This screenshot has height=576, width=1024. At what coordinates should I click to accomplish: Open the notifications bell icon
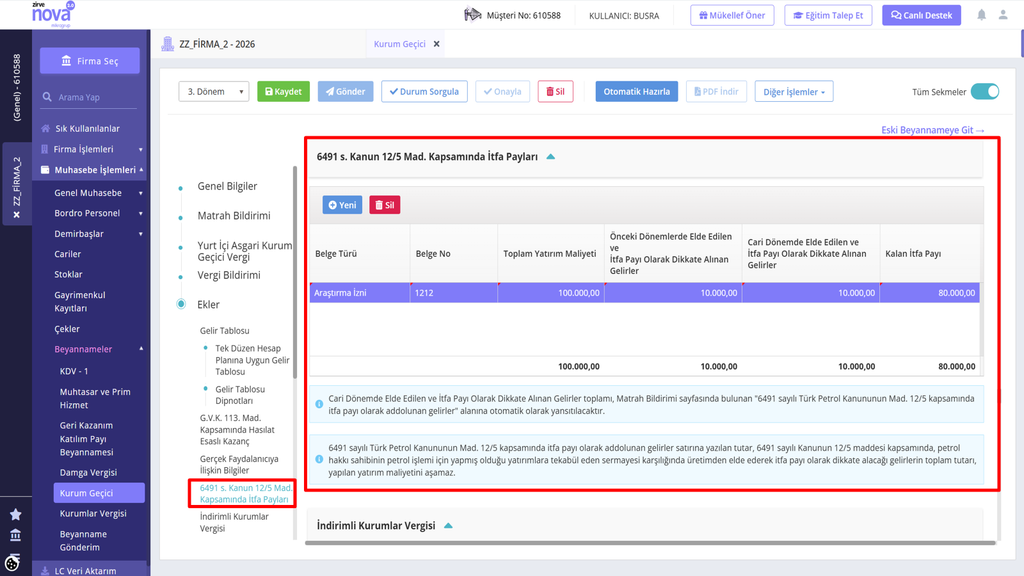pos(982,15)
